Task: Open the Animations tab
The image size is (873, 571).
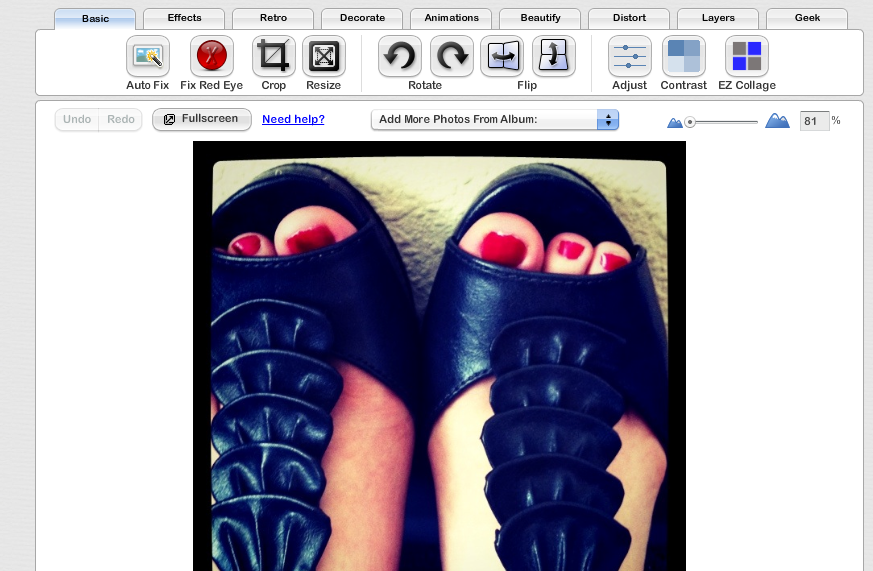Action: pyautogui.click(x=452, y=18)
